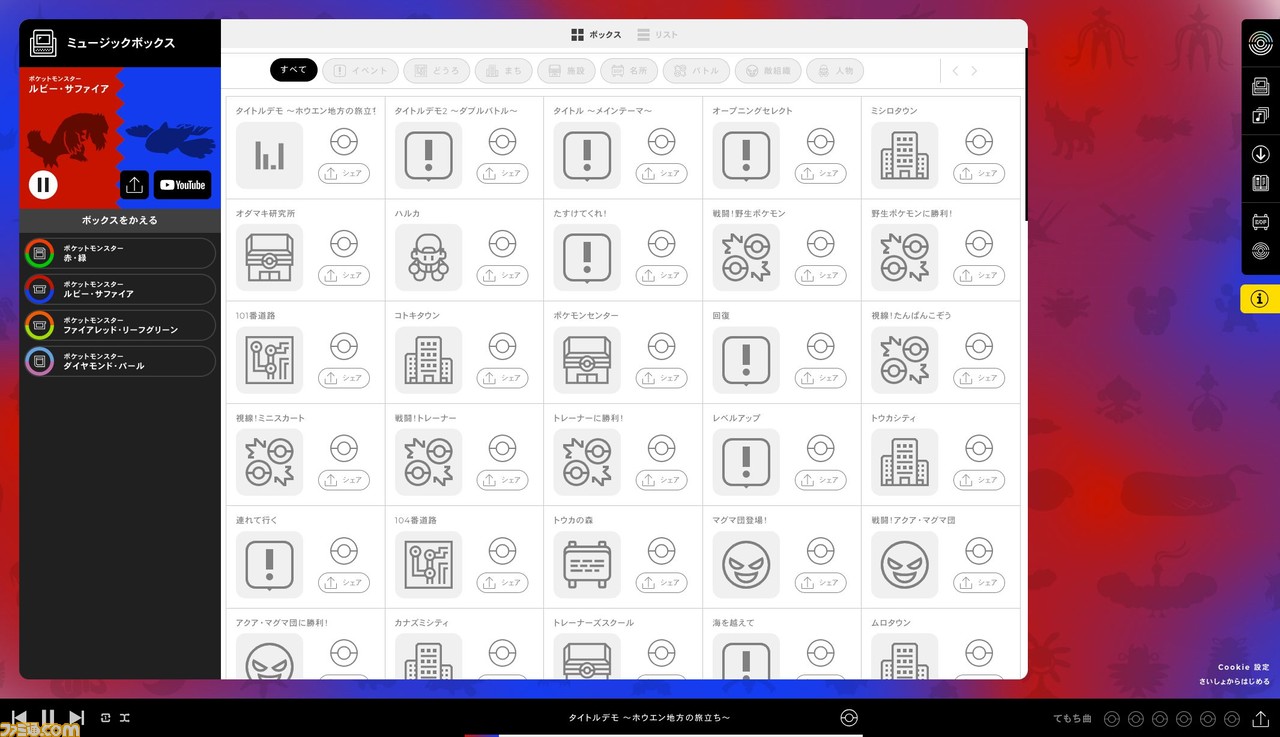This screenshot has height=737, width=1280.
Task: Share the 戦闘！トレーナー track
Action: point(502,480)
